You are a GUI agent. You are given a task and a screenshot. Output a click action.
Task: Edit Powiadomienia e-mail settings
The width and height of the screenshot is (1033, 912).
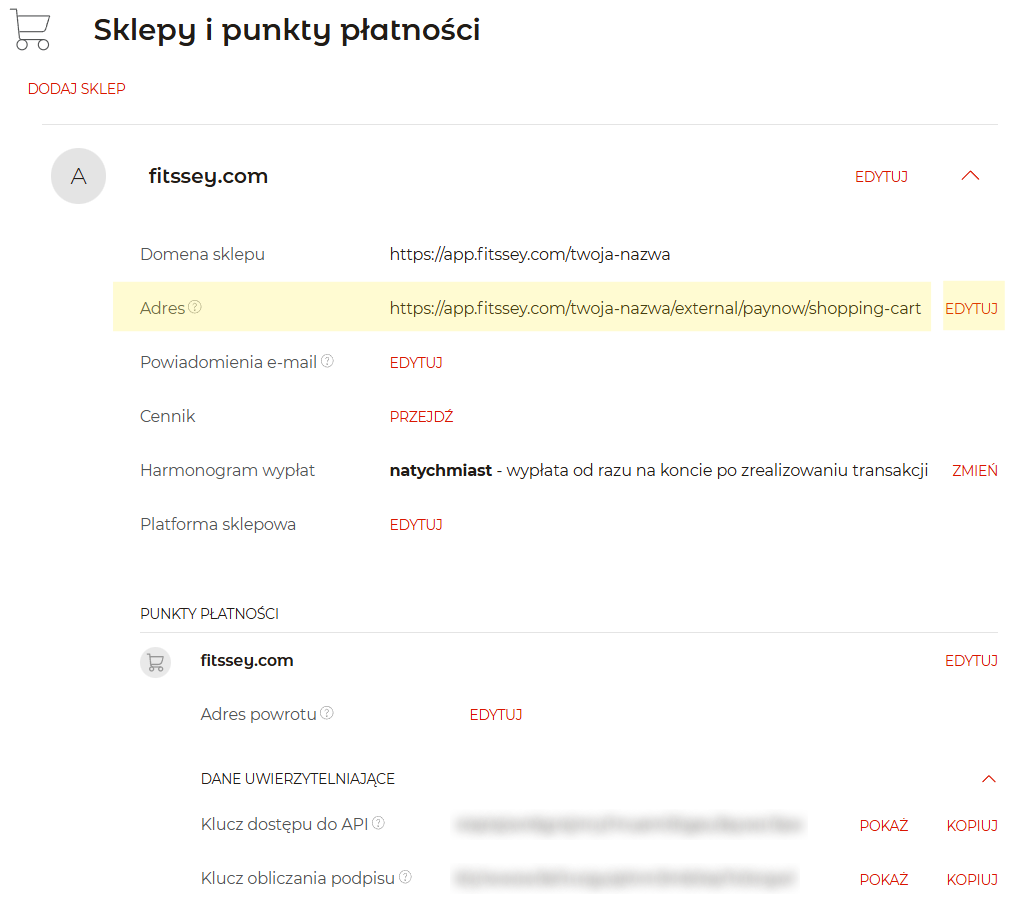(416, 363)
